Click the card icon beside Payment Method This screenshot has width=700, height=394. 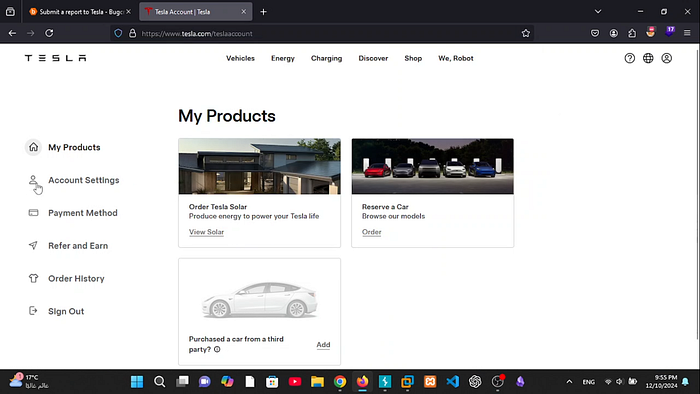click(33, 213)
